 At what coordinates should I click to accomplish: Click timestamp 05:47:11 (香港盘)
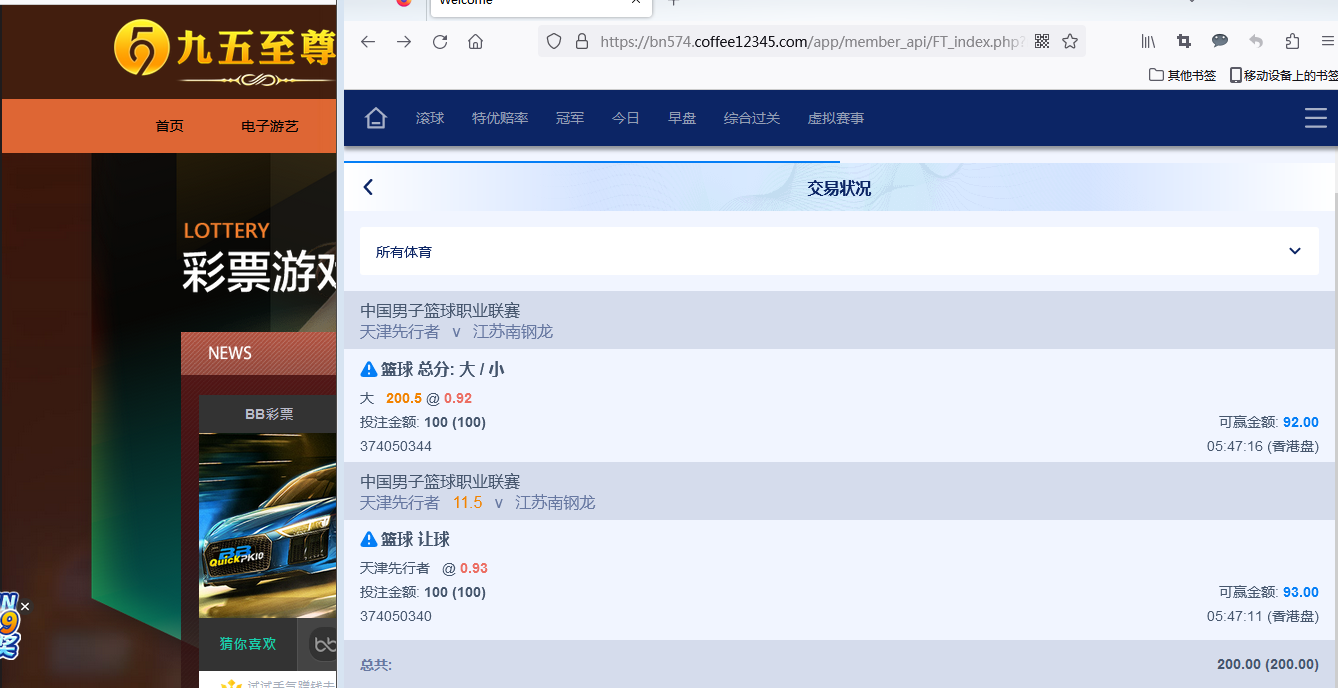pyautogui.click(x=1263, y=616)
